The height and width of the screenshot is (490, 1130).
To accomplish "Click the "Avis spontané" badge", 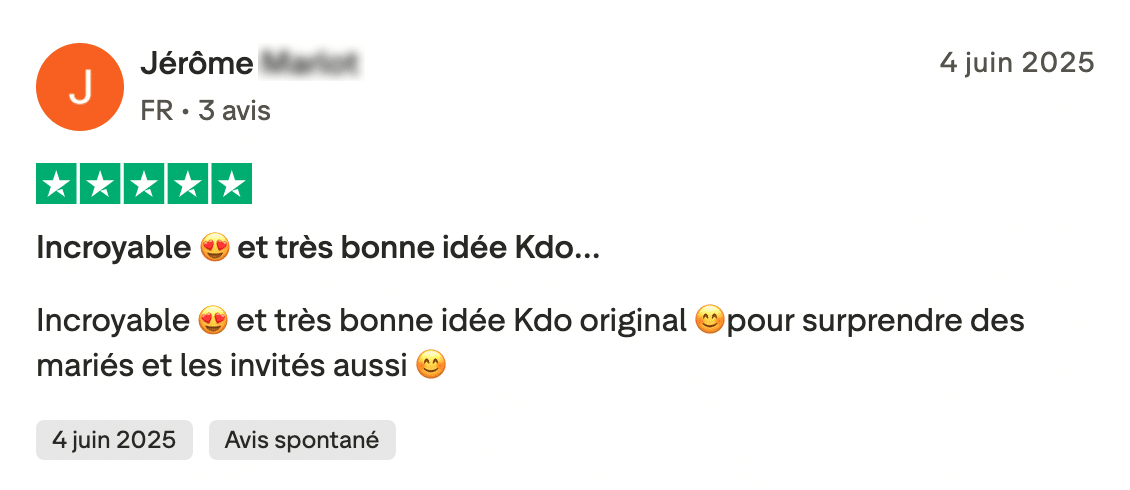I will [x=302, y=439].
